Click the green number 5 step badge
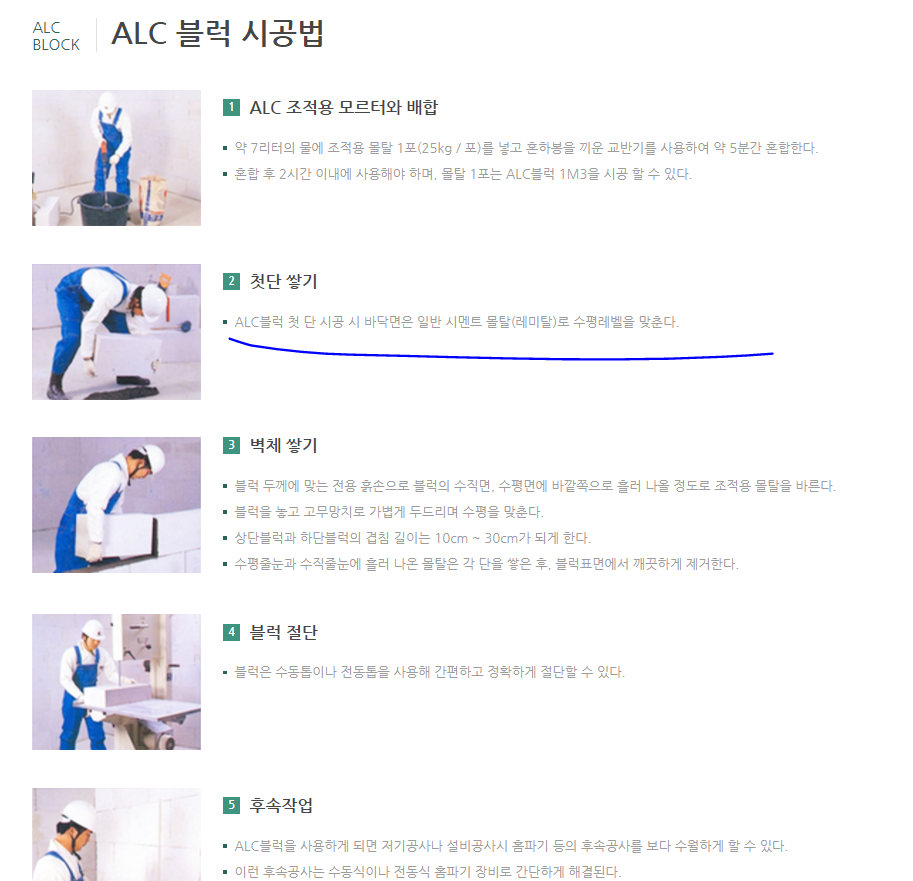The width and height of the screenshot is (913, 881). point(231,805)
